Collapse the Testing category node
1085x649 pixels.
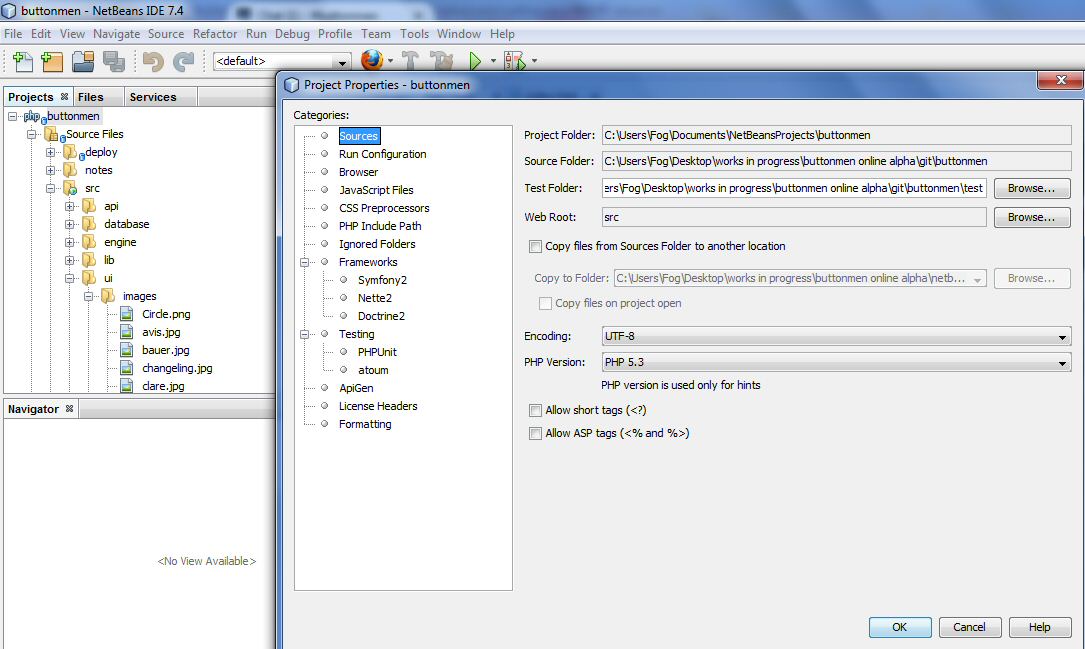coord(304,334)
